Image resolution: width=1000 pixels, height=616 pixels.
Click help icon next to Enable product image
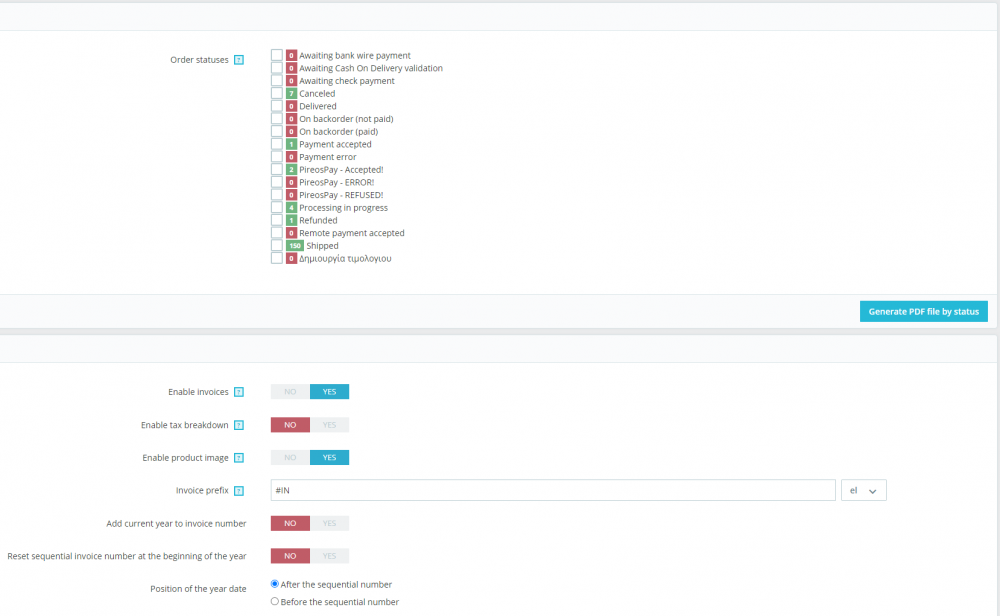click(x=238, y=457)
